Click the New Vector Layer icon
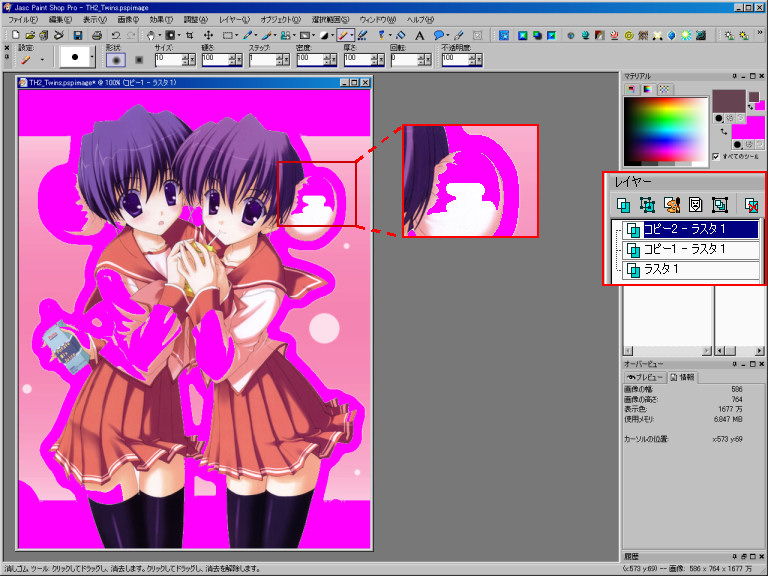The image size is (768, 576). click(x=648, y=205)
